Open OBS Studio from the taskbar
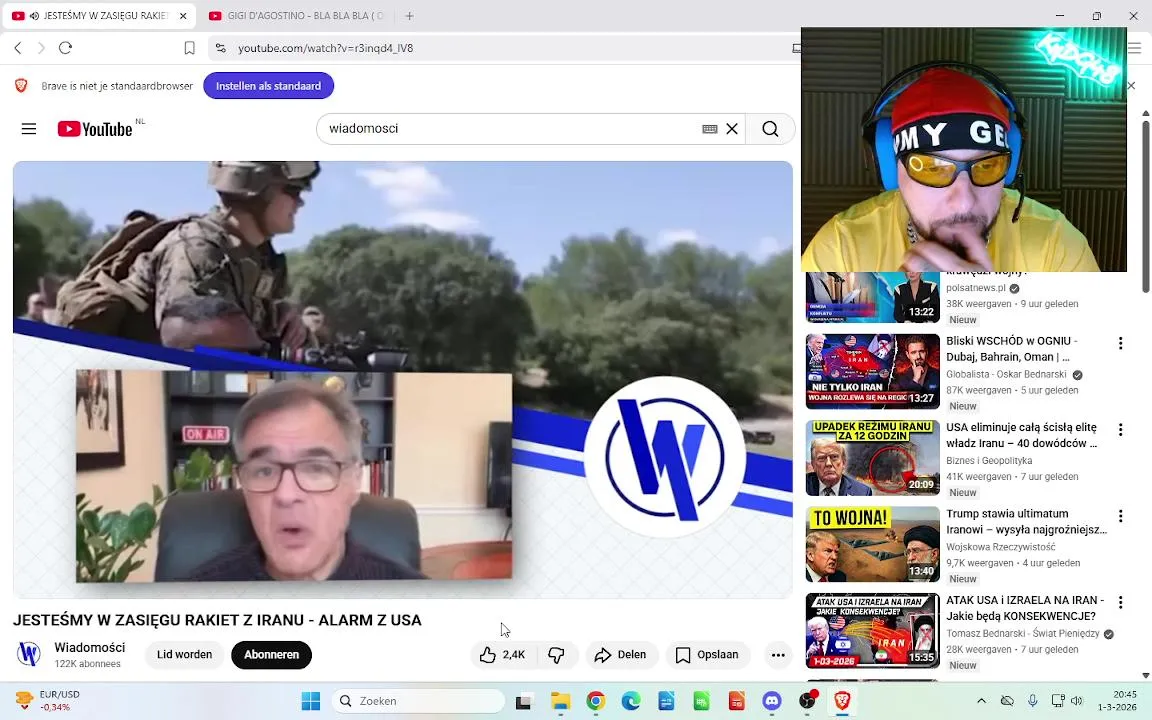The width and height of the screenshot is (1152, 720). click(807, 701)
